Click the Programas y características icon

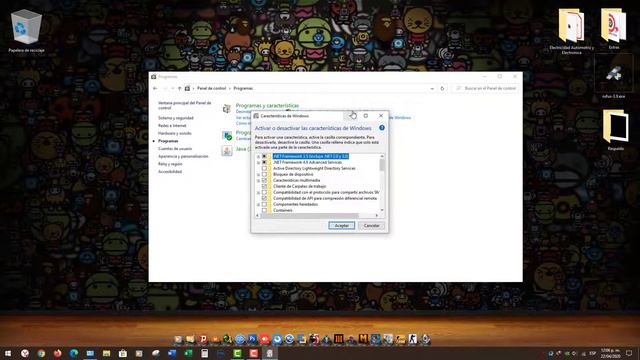227,109
